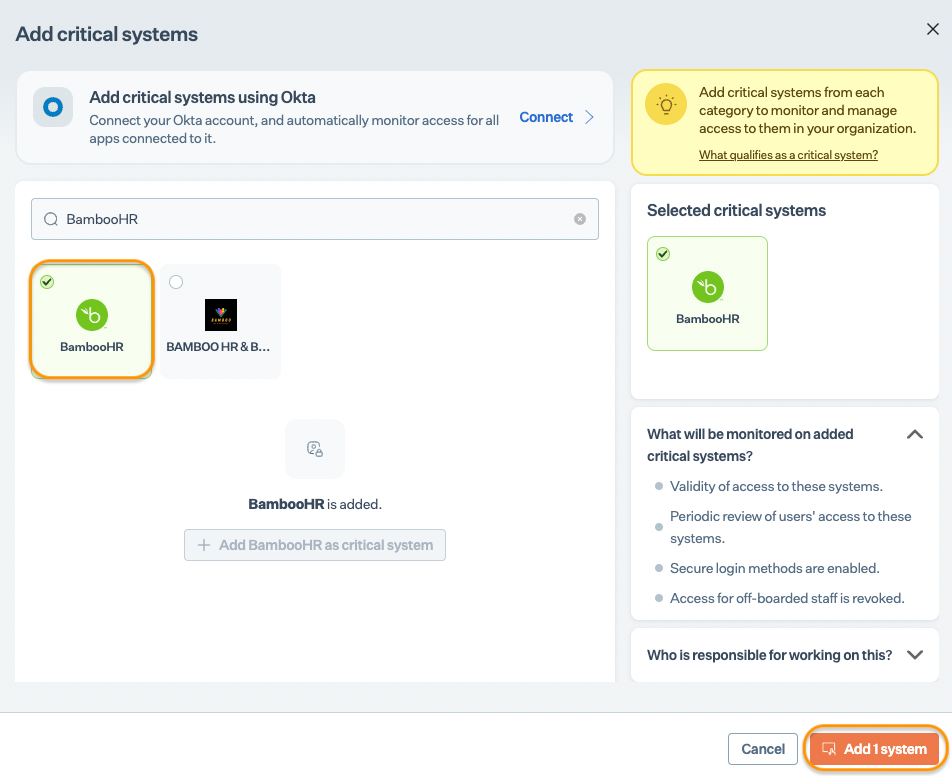Click 'Access for off-boarded staff is revoked.'
The image size is (952, 776).
(787, 598)
